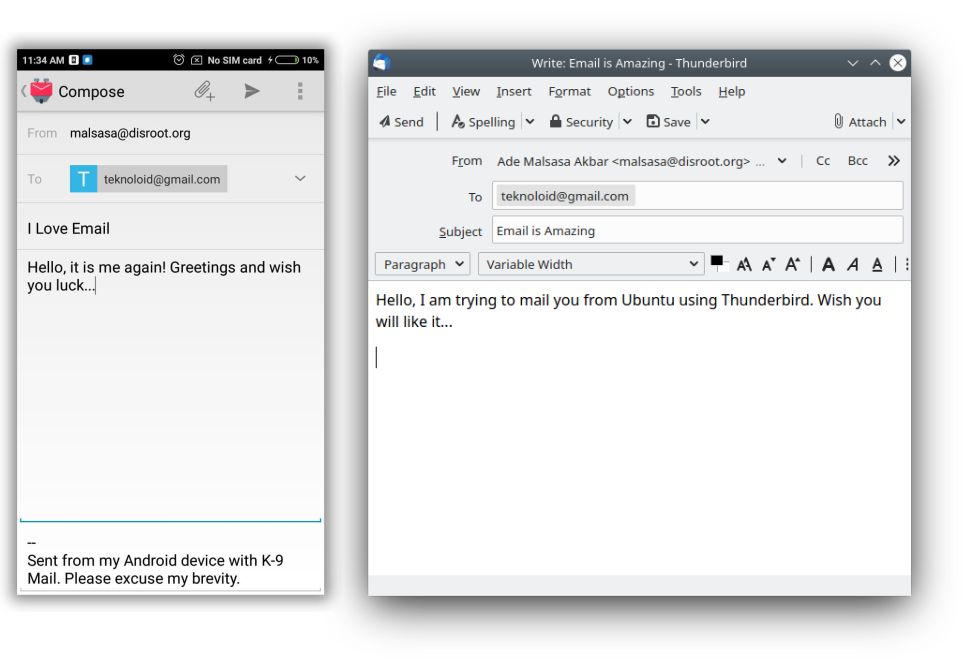Open the Options menu in Thunderbird
The width and height of the screenshot is (972, 668).
(x=630, y=92)
